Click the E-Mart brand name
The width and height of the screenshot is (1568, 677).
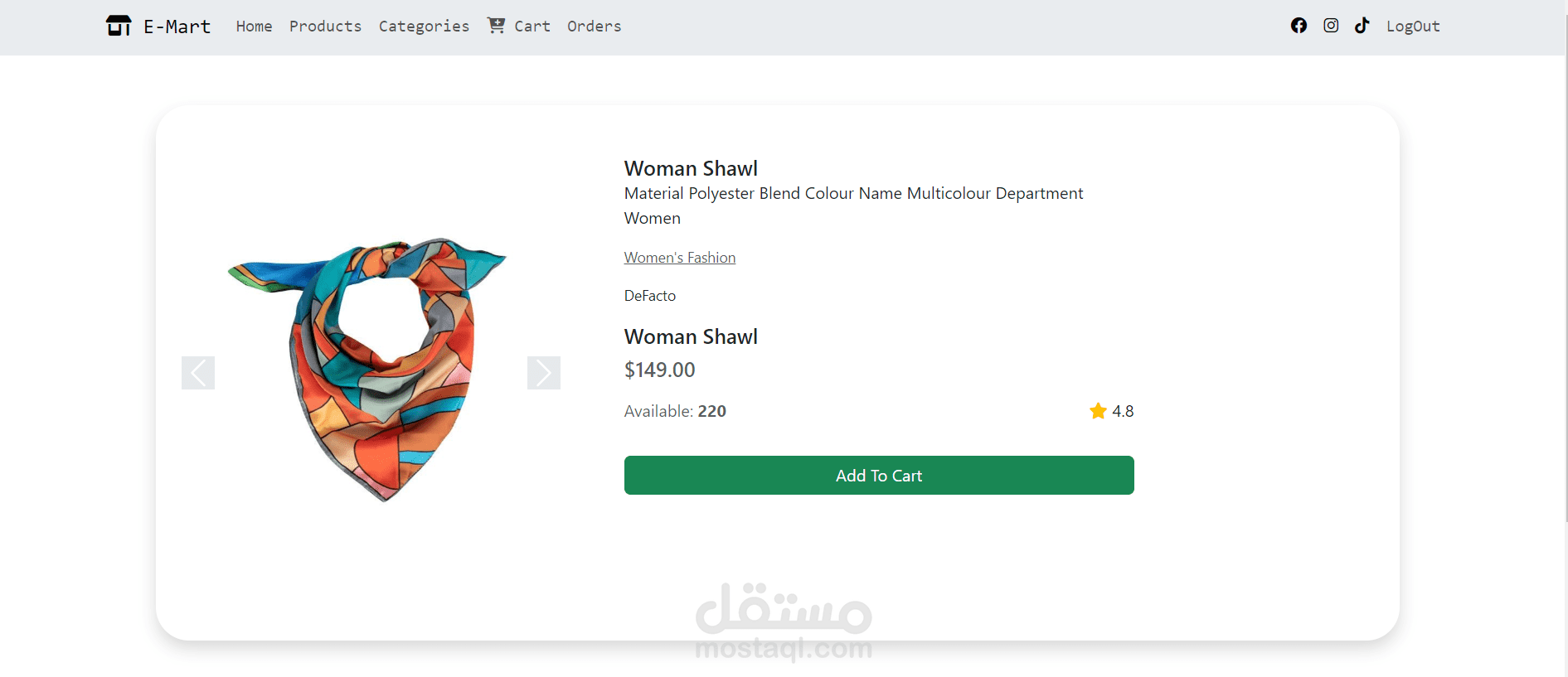click(x=177, y=27)
